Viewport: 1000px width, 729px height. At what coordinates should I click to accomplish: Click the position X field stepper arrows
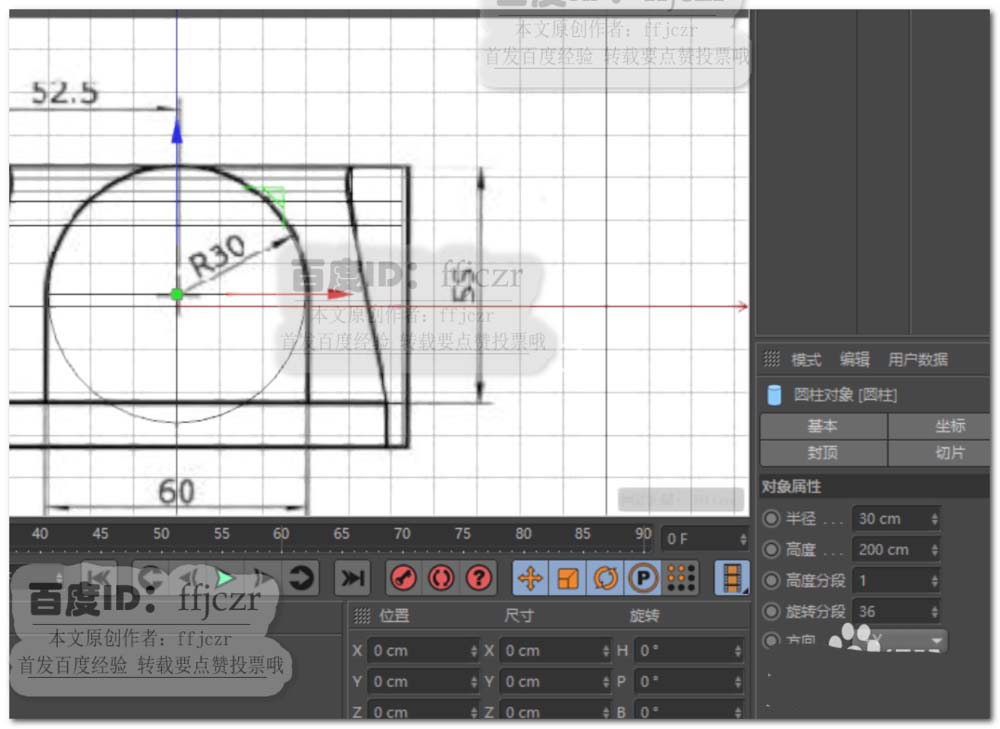tap(473, 651)
